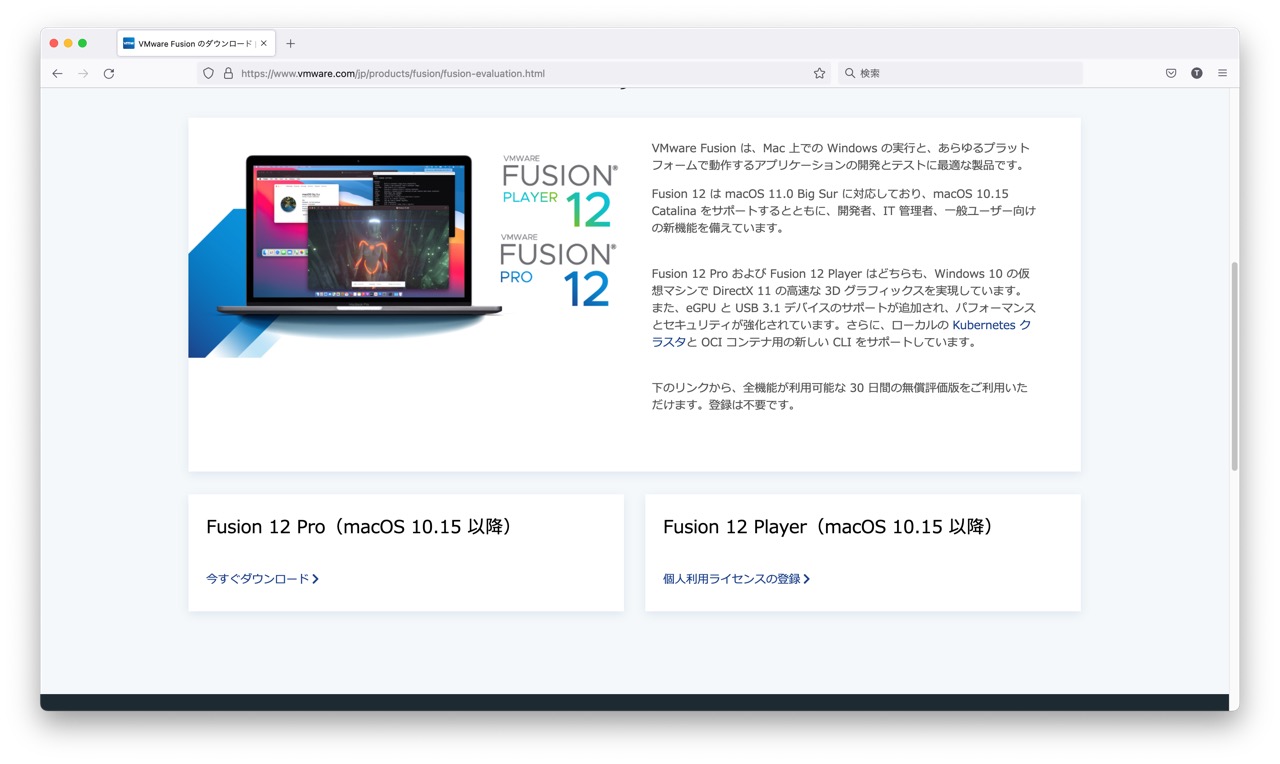Viewport: 1280px width, 764px height.
Task: Open the Kubernetes クラスタ link
Action: coord(841,333)
